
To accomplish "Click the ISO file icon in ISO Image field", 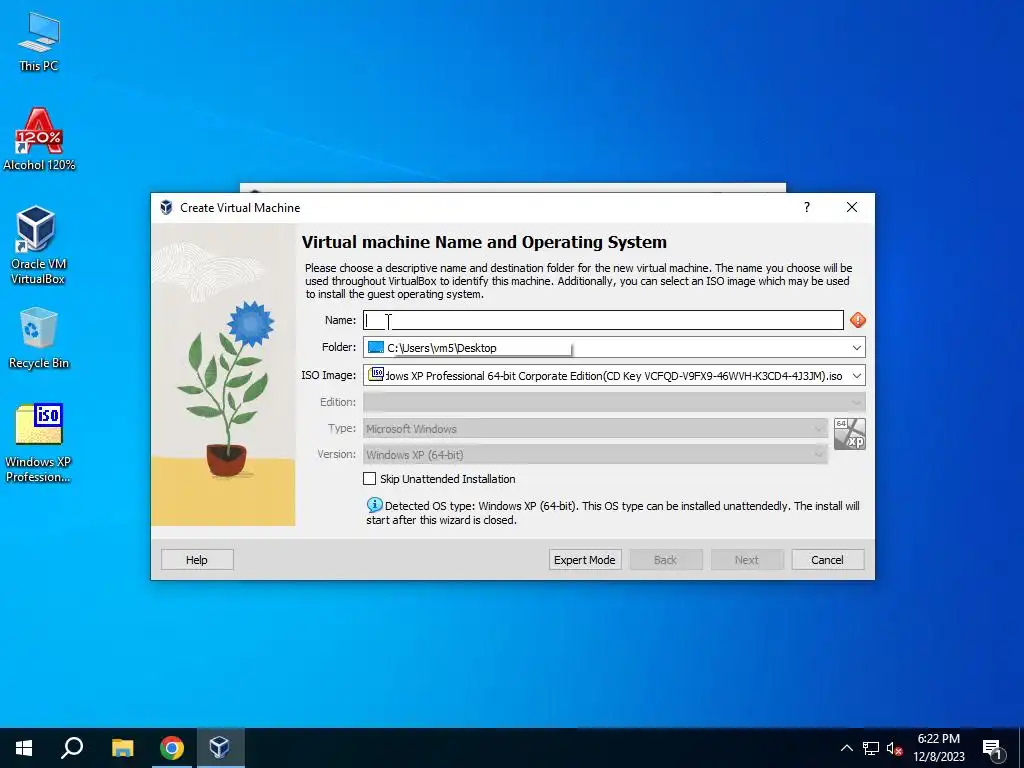I will click(x=377, y=374).
